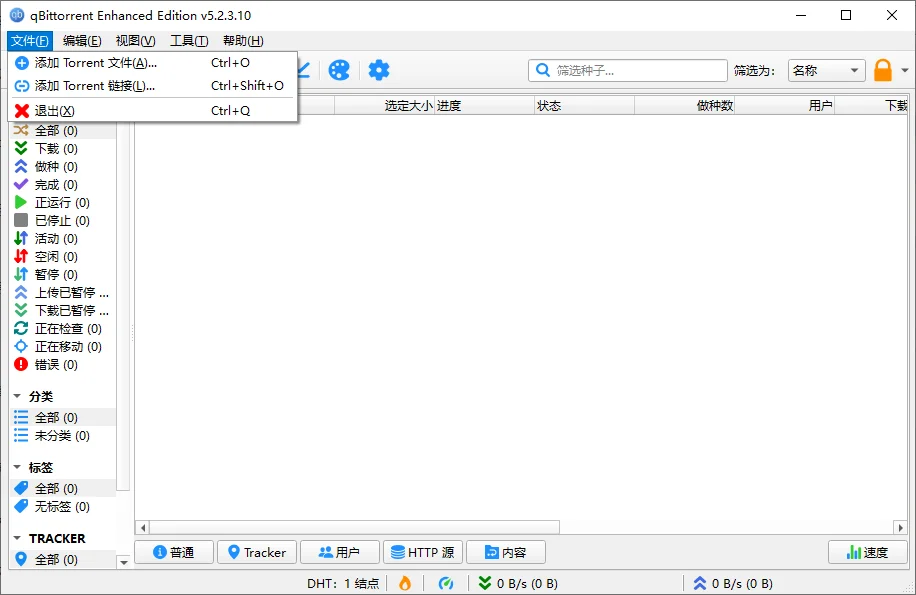Screen dimensions: 916x595
Task: Open the 工具(T) menu
Action: pos(189,41)
